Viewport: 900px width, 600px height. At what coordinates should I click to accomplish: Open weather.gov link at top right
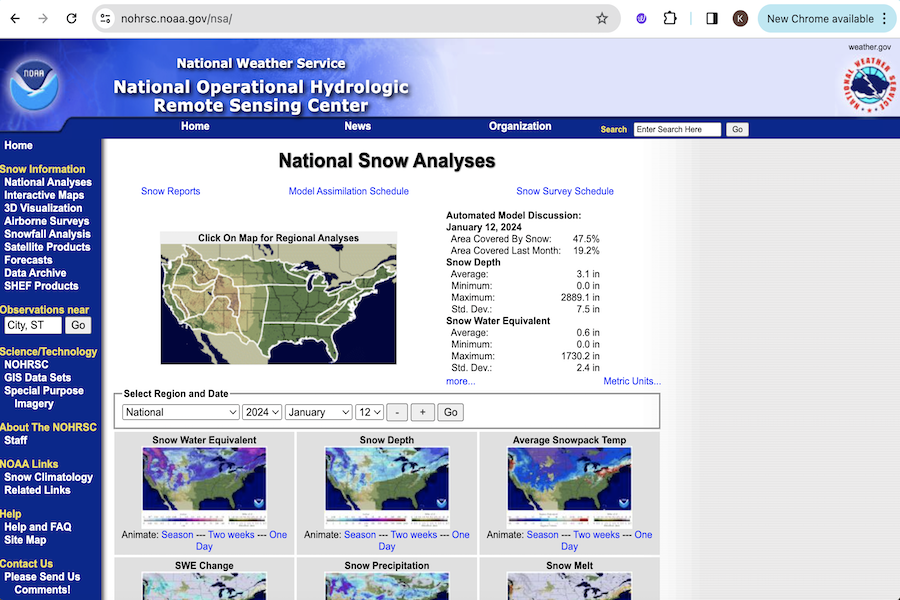[870, 47]
